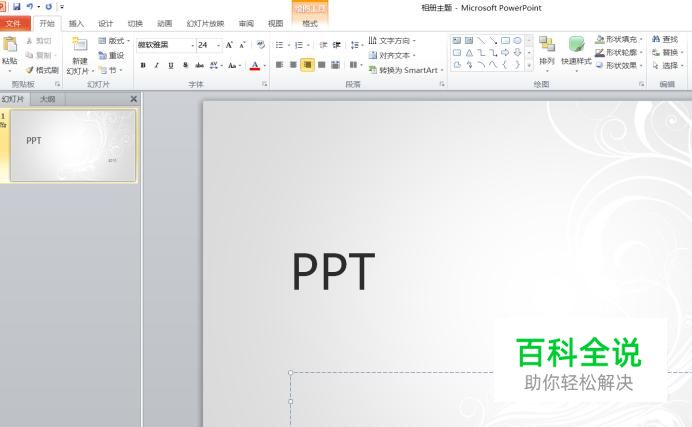
Task: Click the Save icon in quick access toolbar
Action: coord(17,7)
